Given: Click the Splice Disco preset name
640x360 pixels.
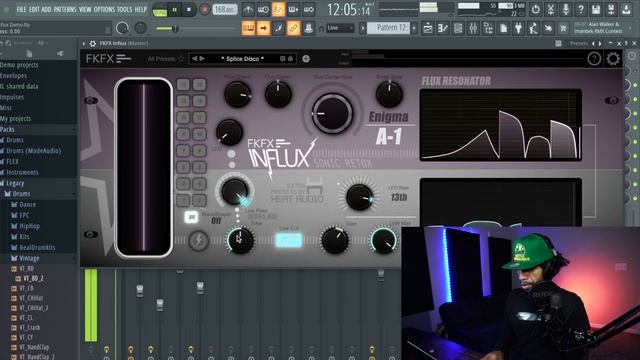Looking at the screenshot, I should pos(242,59).
